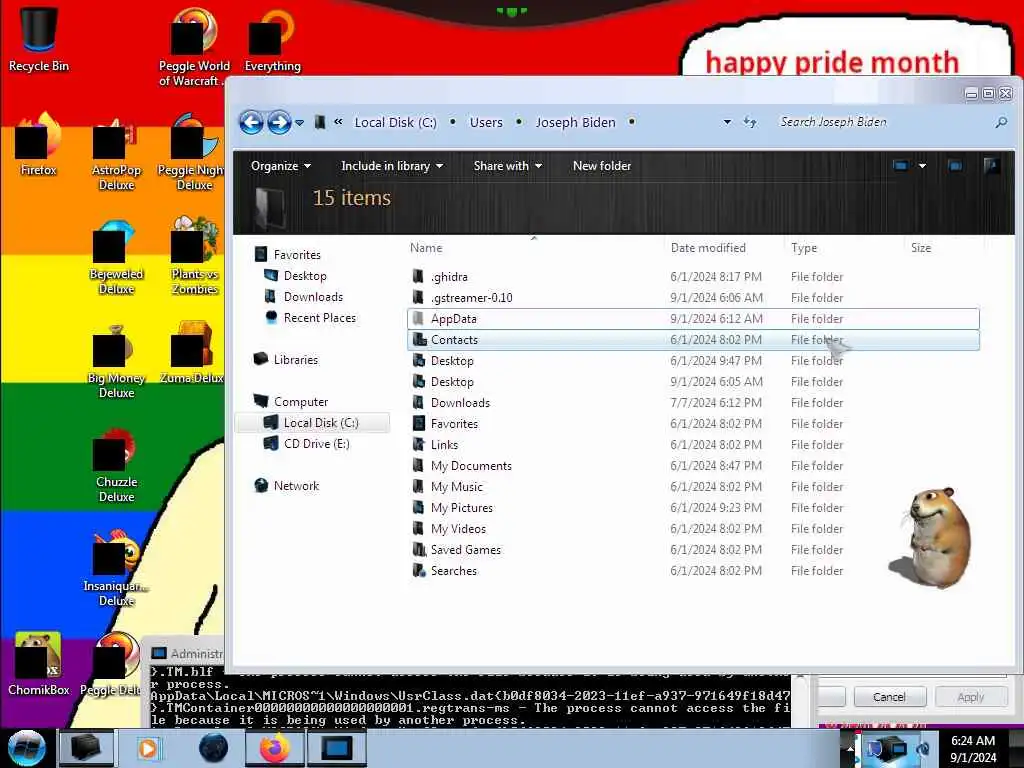The width and height of the screenshot is (1024, 768).
Task: Open the Windows Start orb
Action: click(27, 748)
